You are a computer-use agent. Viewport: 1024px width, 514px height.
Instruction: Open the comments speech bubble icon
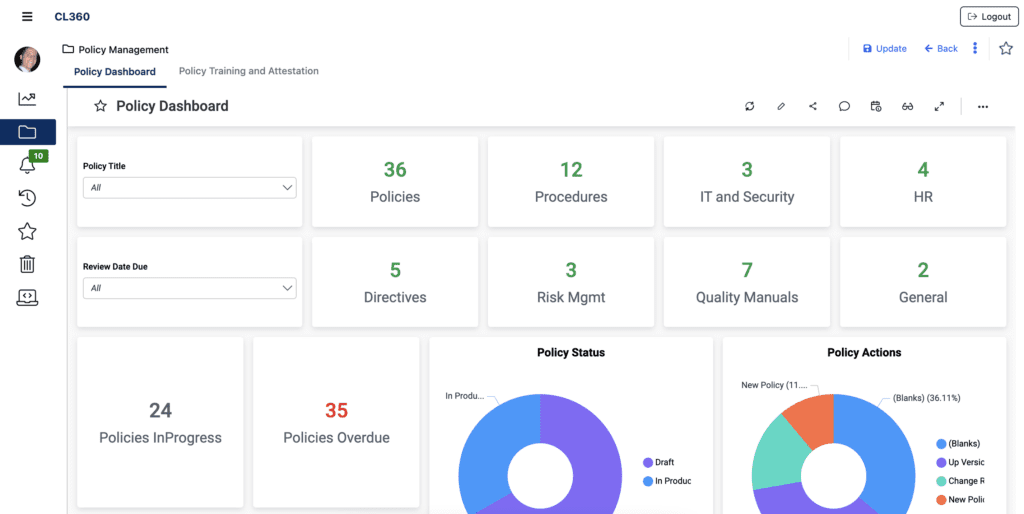(x=844, y=106)
